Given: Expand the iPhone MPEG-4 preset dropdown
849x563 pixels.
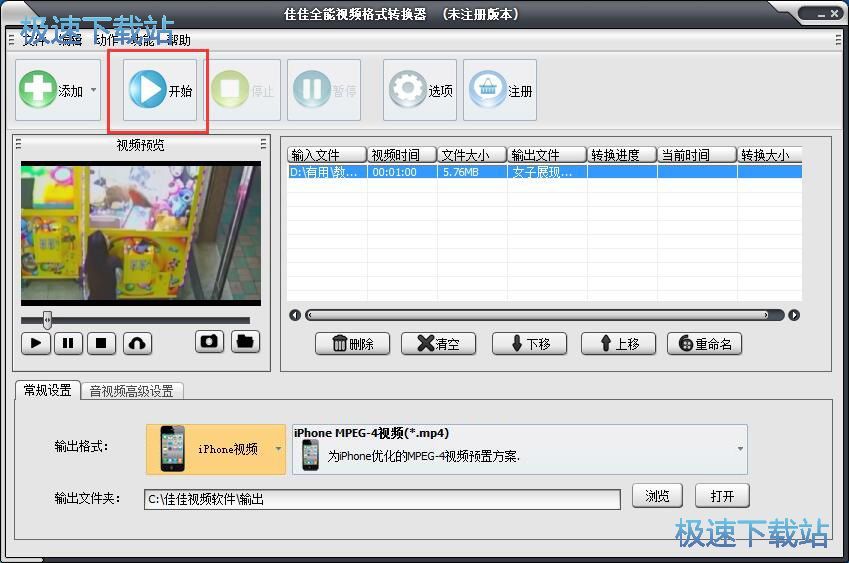Looking at the screenshot, I should click(740, 449).
